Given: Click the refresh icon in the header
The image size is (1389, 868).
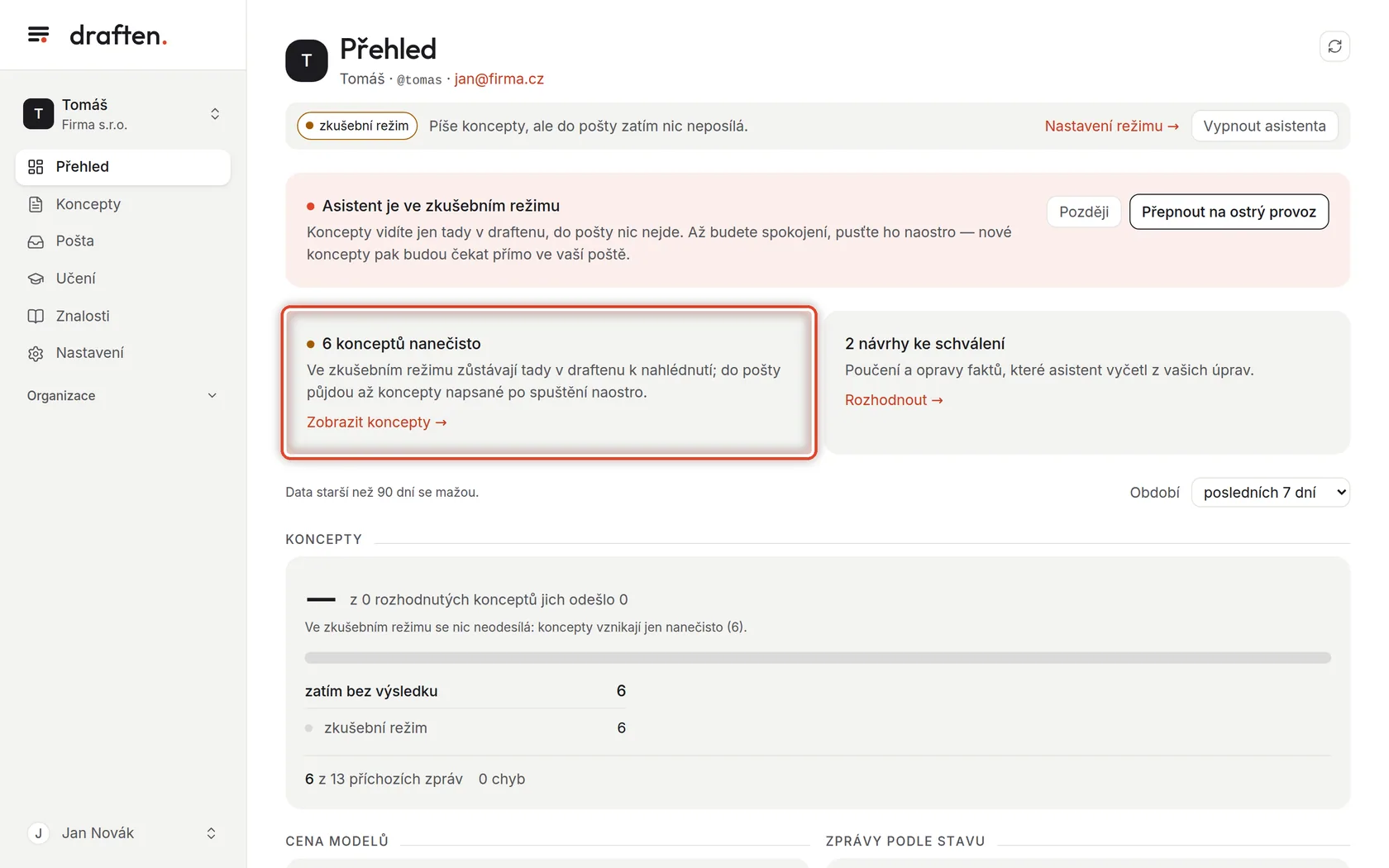Looking at the screenshot, I should [1334, 46].
